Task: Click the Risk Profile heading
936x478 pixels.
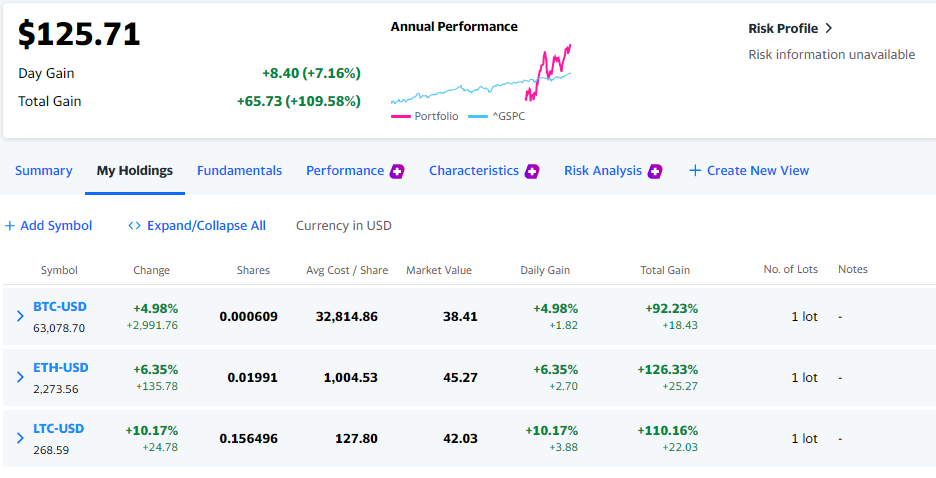Action: (783, 28)
